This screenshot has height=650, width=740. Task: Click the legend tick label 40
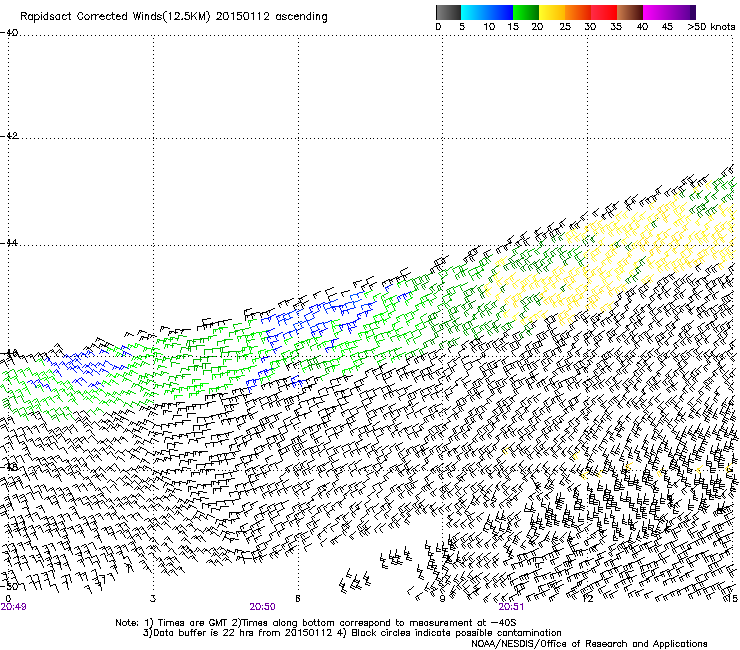[x=642, y=27]
